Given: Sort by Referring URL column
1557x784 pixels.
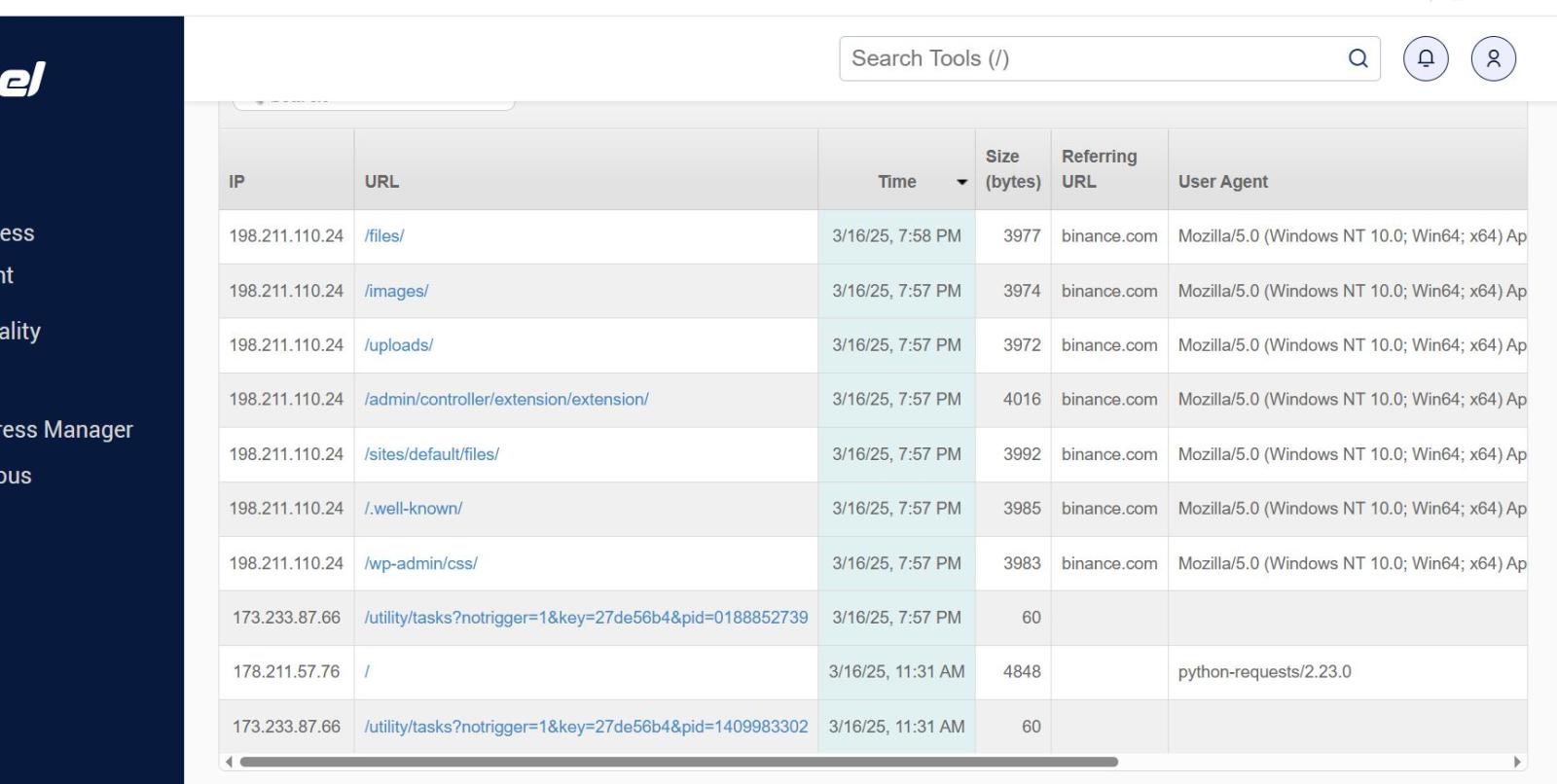Looking at the screenshot, I should pos(1099,169).
